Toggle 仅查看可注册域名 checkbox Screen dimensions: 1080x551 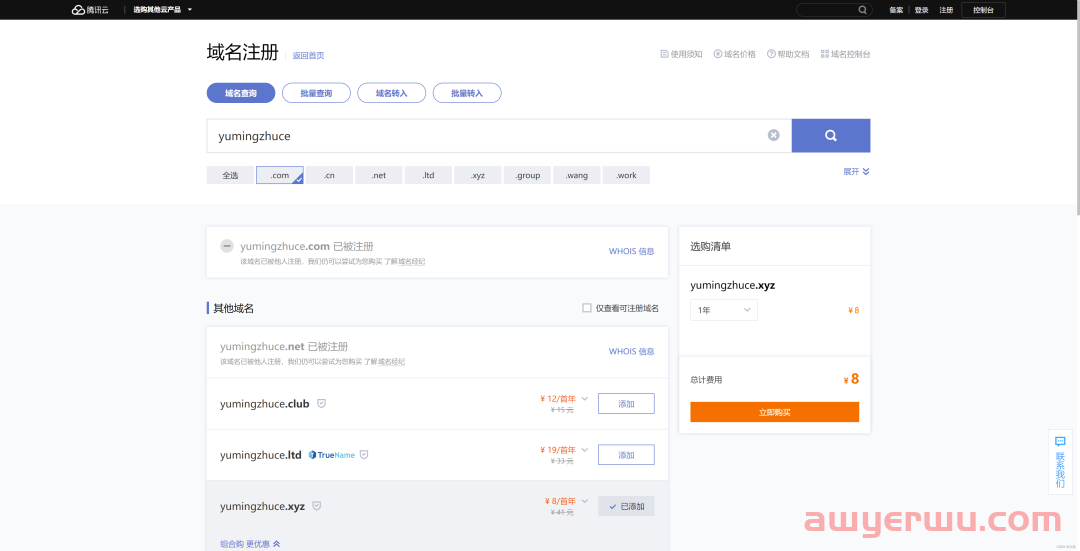587,308
